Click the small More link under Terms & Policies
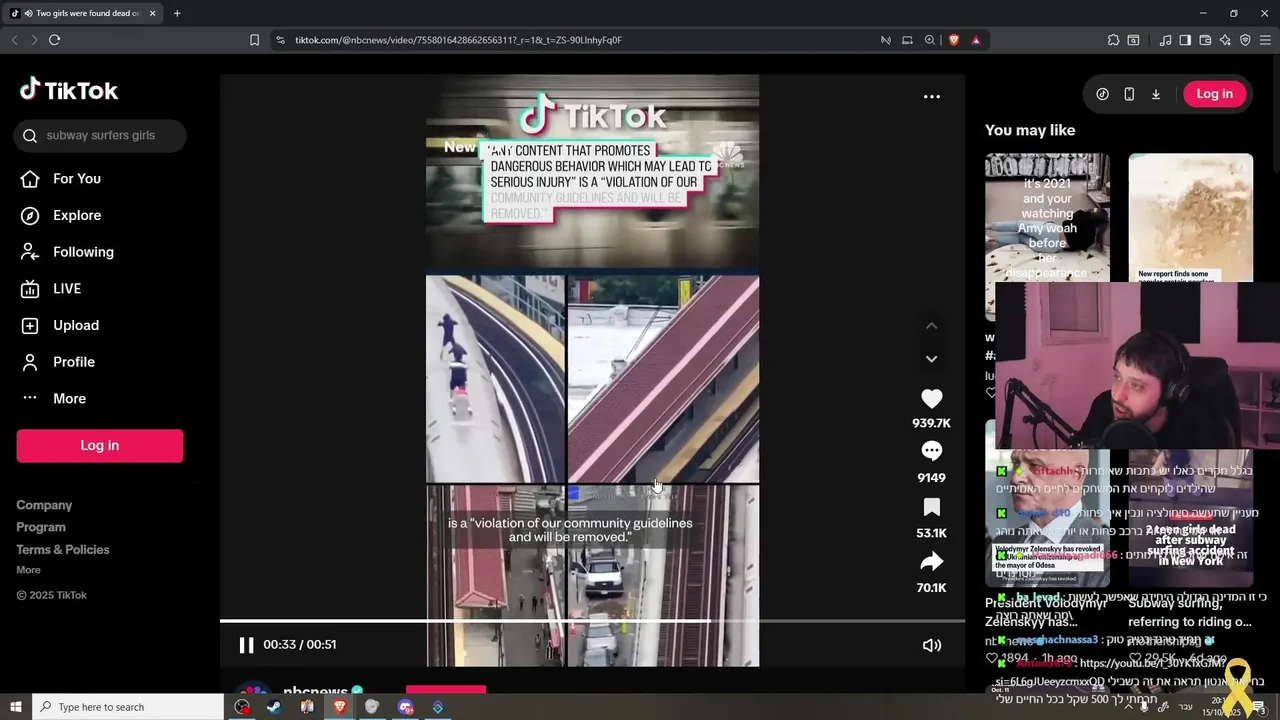Viewport: 1280px width, 720px height. click(x=28, y=570)
